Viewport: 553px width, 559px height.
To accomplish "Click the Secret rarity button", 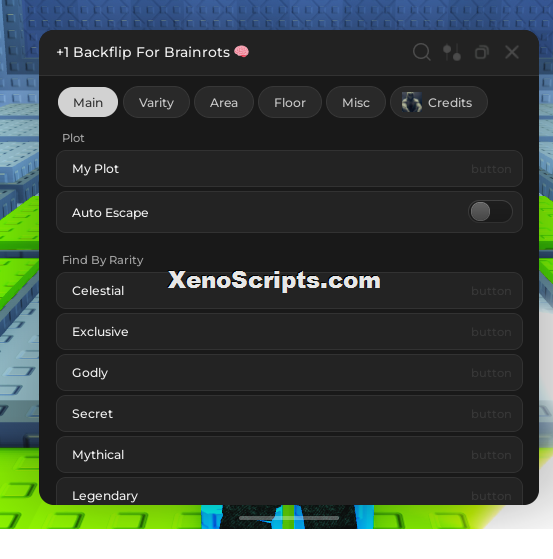I will click(x=290, y=414).
